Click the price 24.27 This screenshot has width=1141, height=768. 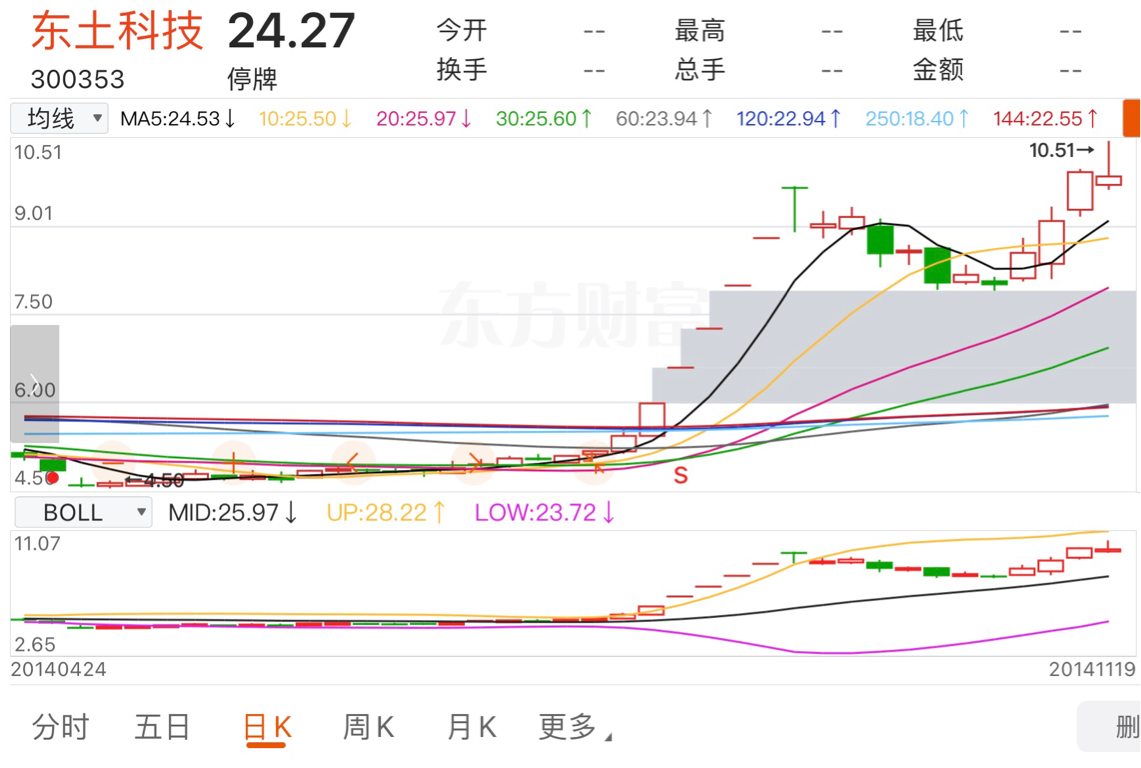click(x=291, y=31)
